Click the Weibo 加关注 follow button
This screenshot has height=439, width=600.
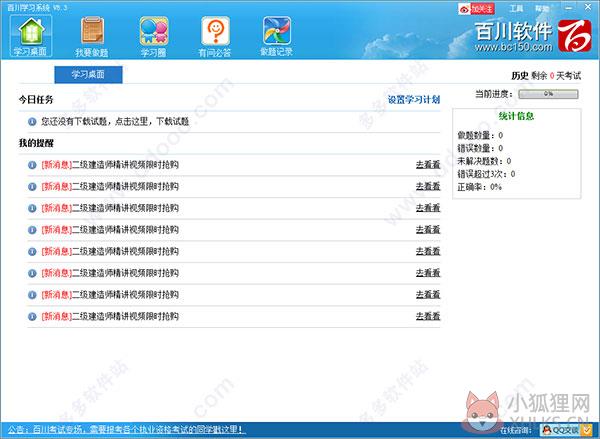click(476, 8)
